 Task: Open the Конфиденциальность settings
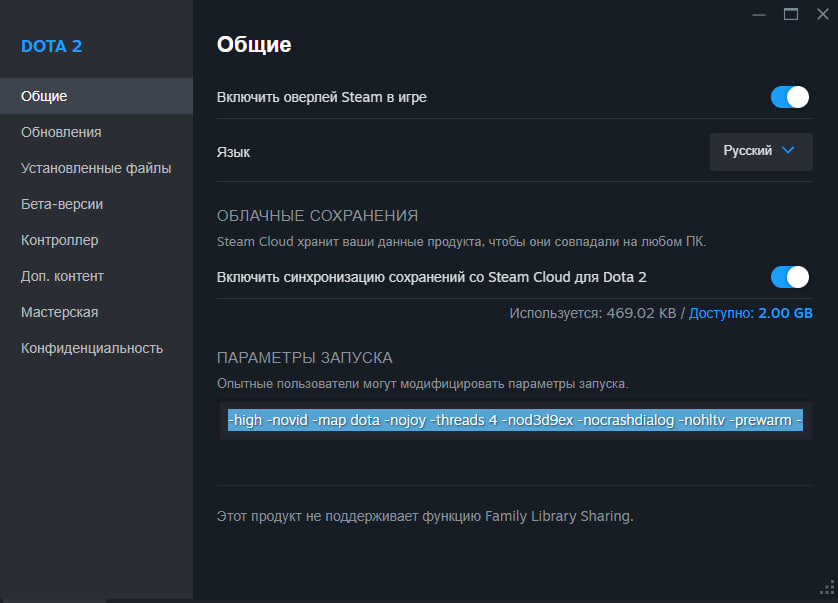click(x=91, y=348)
